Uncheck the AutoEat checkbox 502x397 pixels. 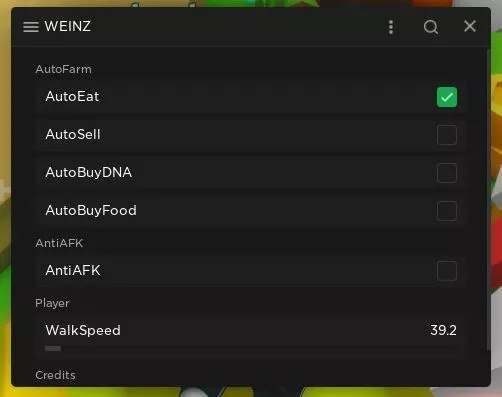coord(447,97)
